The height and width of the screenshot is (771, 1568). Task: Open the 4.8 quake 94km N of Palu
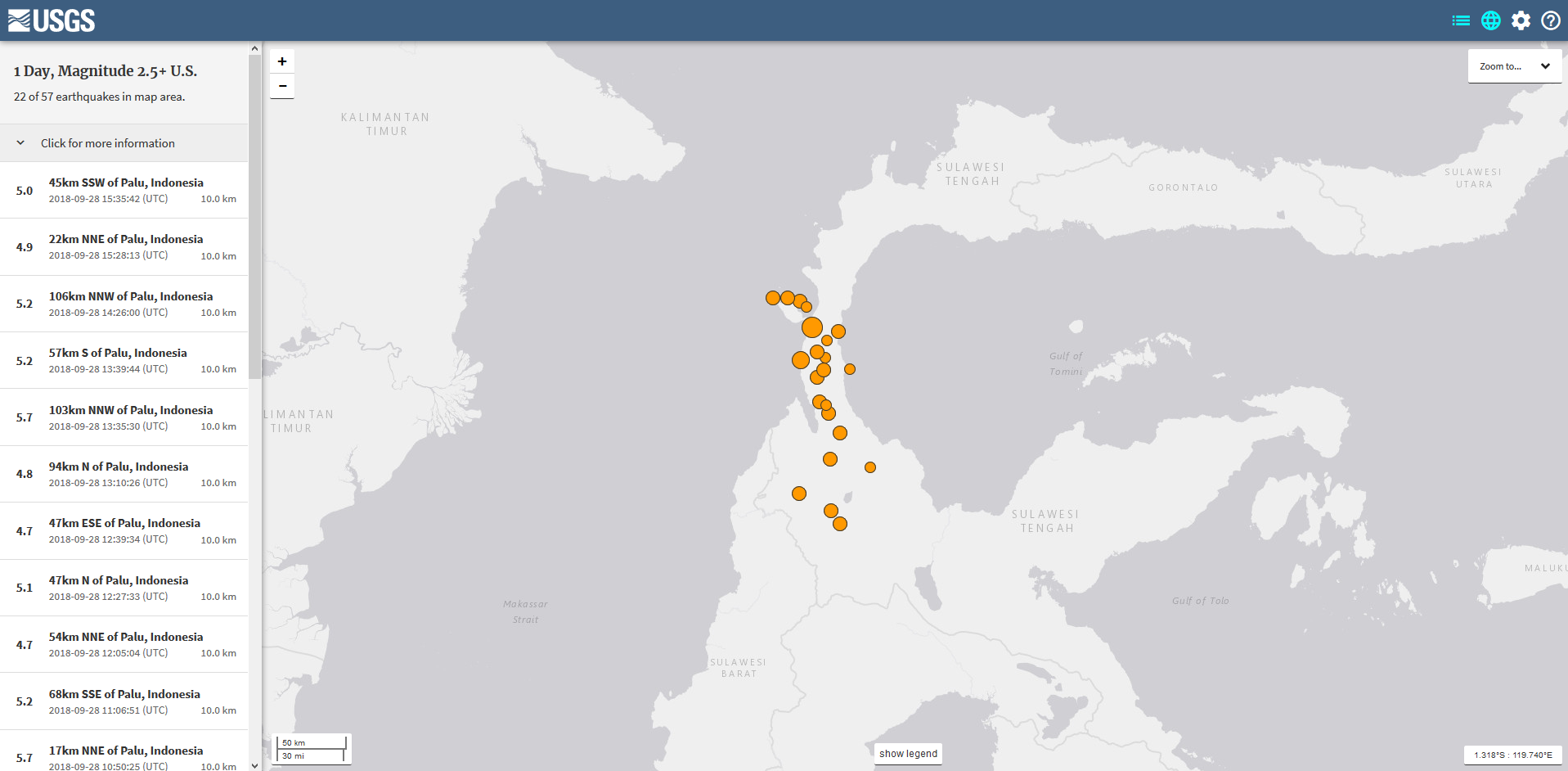pos(125,474)
